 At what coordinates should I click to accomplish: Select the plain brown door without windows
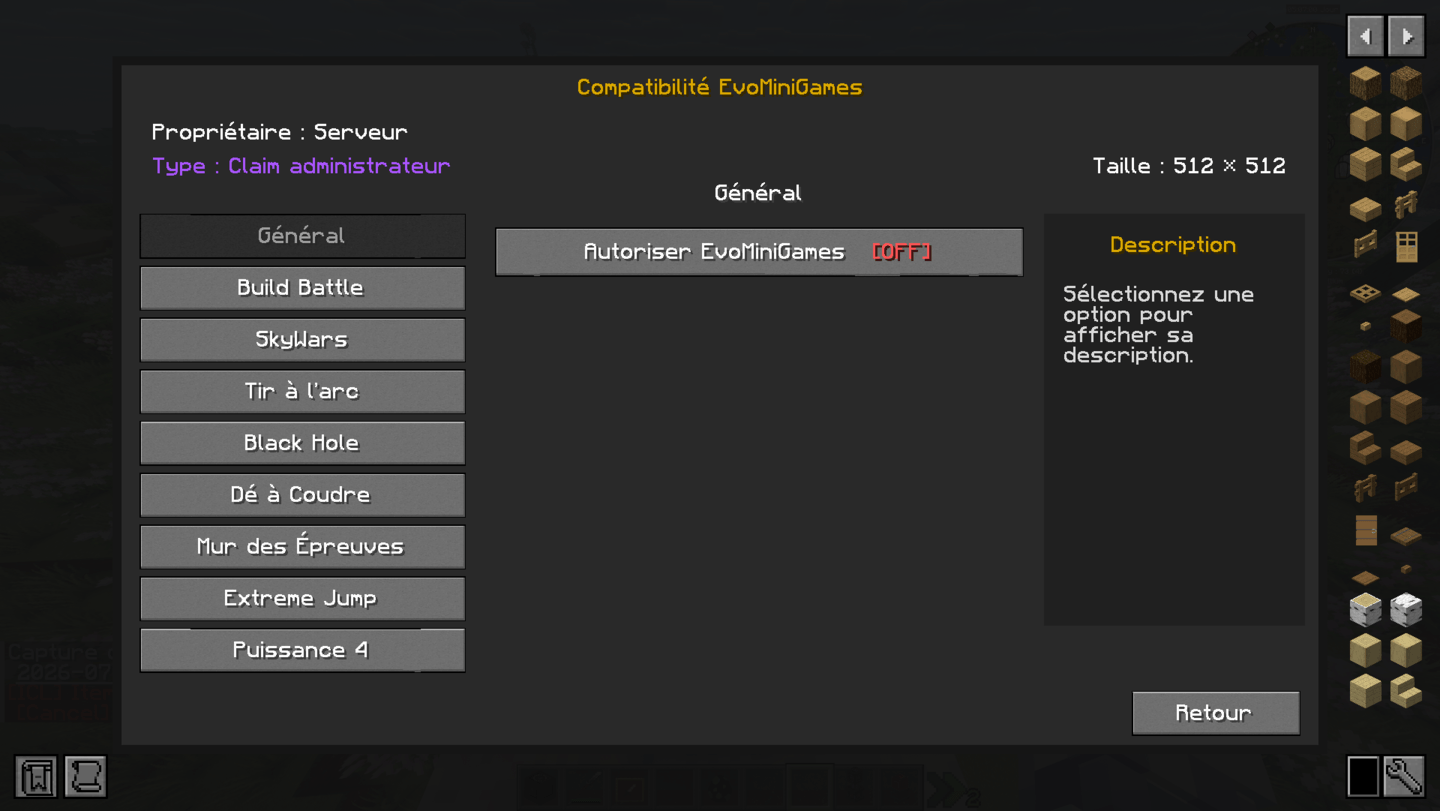coord(1365,529)
